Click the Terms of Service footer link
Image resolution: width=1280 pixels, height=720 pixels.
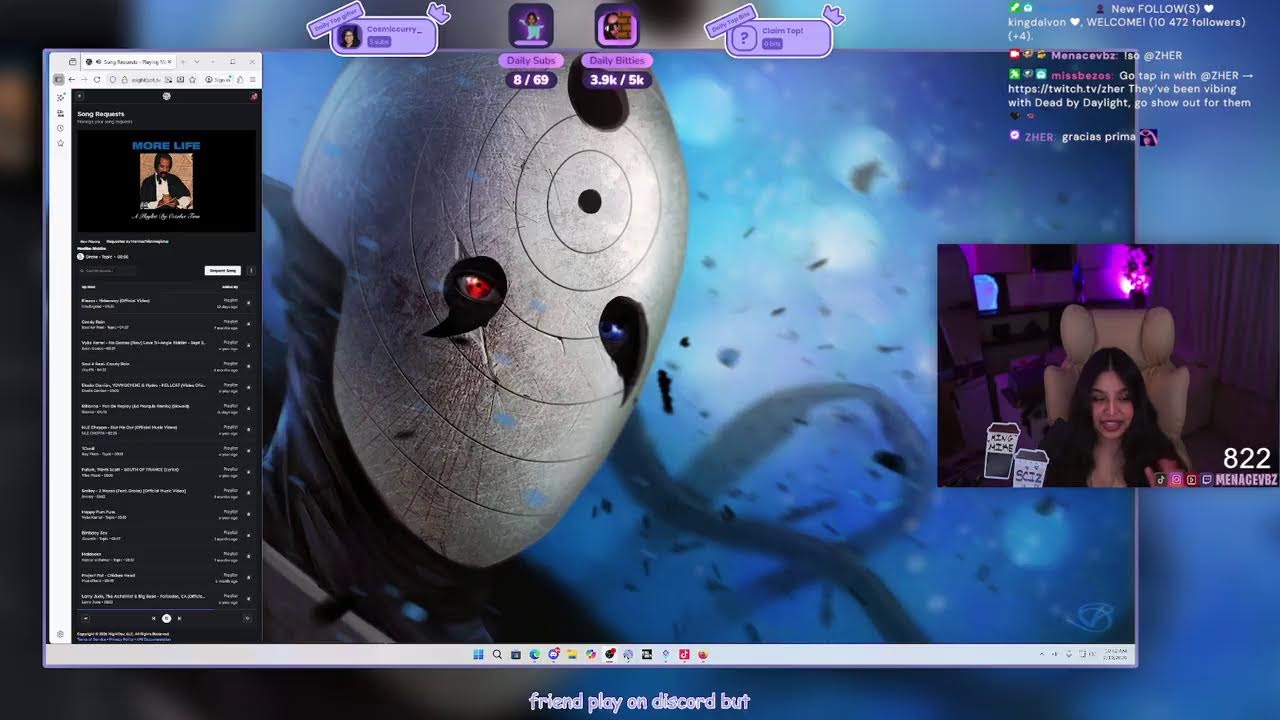pyautogui.click(x=91, y=638)
